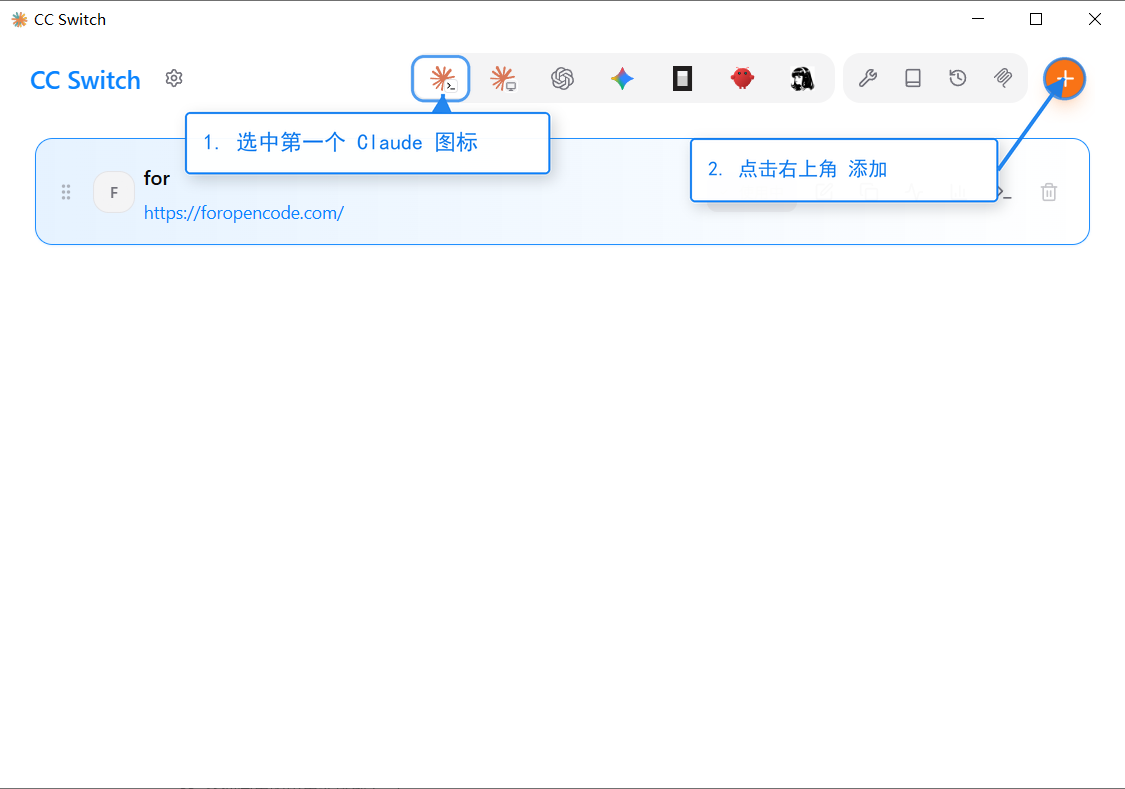Switch to the Gemini star icon
The height and width of the screenshot is (789, 1125).
pos(622,78)
